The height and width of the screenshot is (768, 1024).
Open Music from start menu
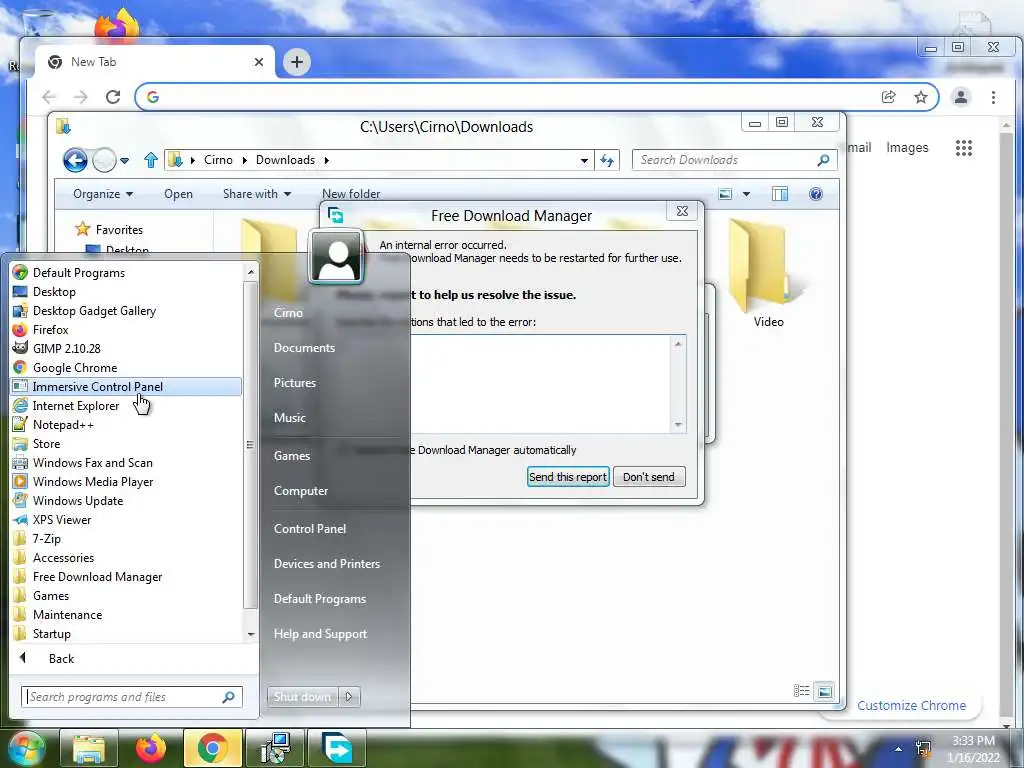(289, 418)
